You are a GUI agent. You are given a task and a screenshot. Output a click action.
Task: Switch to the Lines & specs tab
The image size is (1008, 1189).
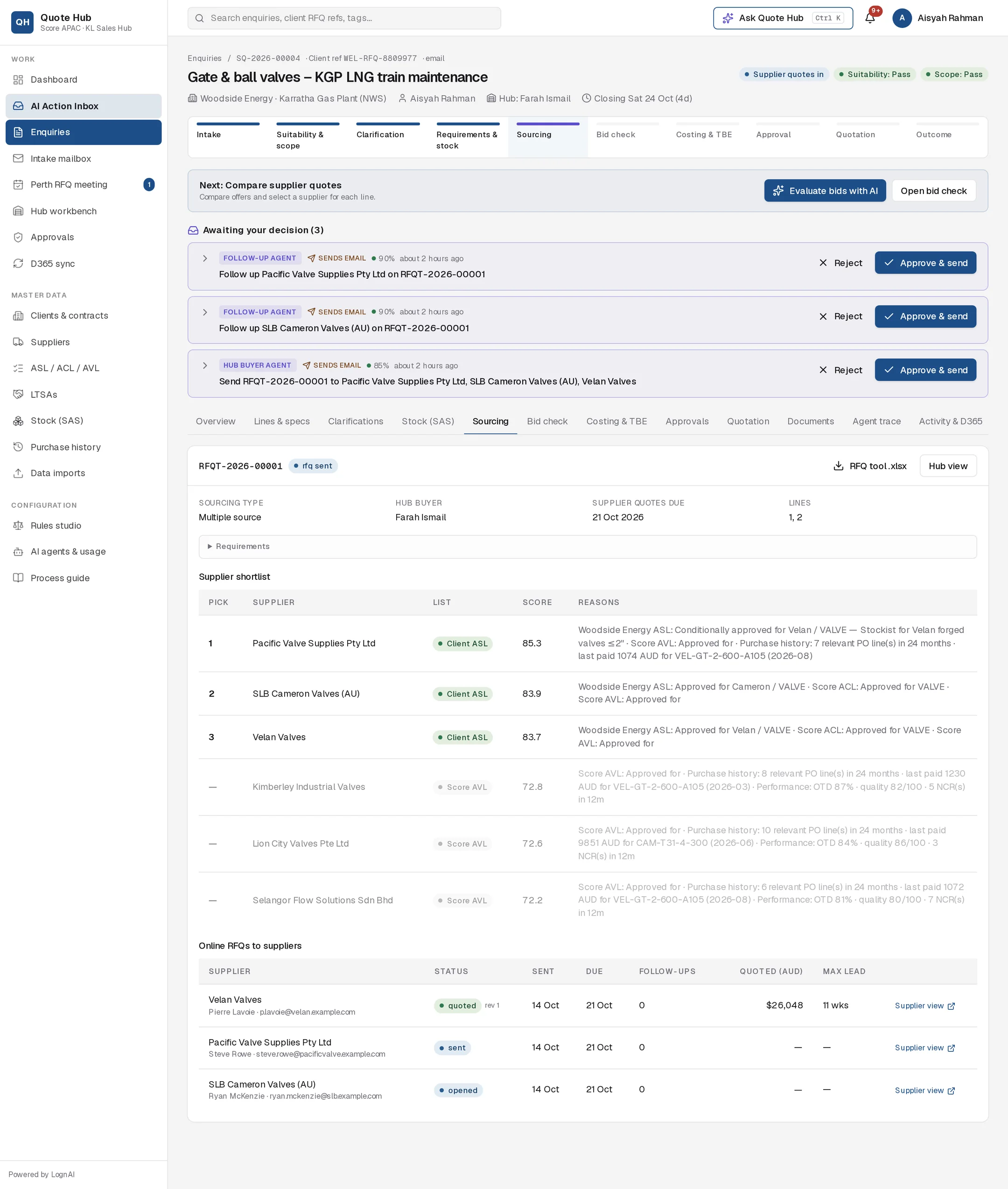tap(282, 421)
